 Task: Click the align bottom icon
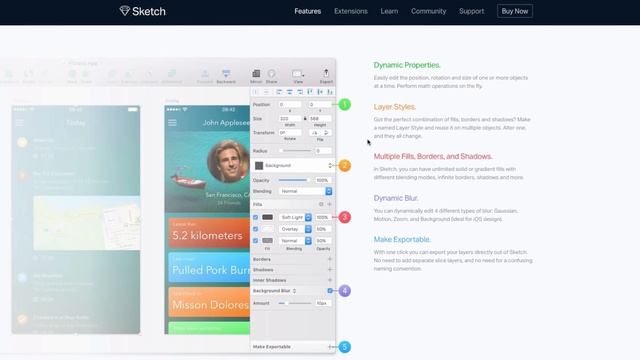(x=330, y=92)
